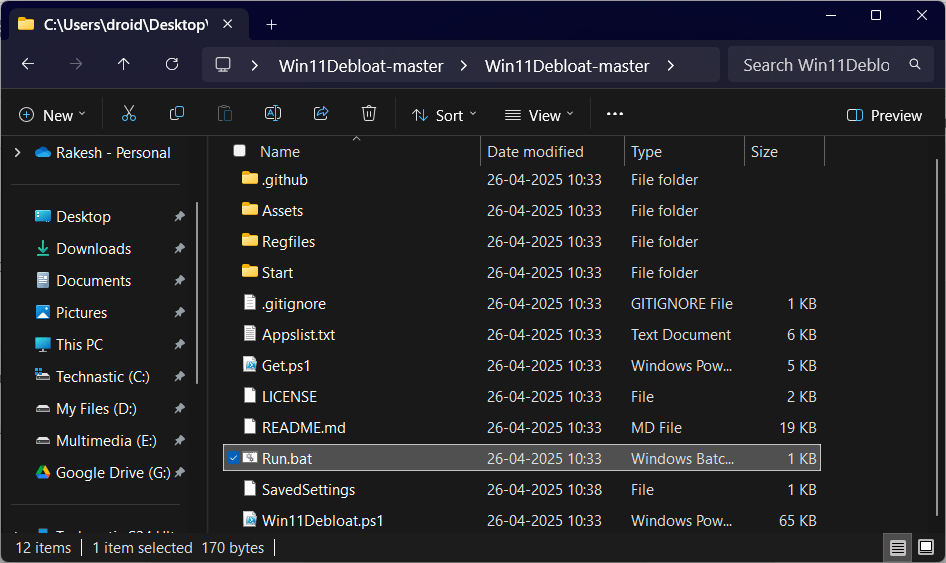Screen dimensions: 946x563
Task: Expand the Rakesh - Personal tree node
Action: [x=17, y=153]
